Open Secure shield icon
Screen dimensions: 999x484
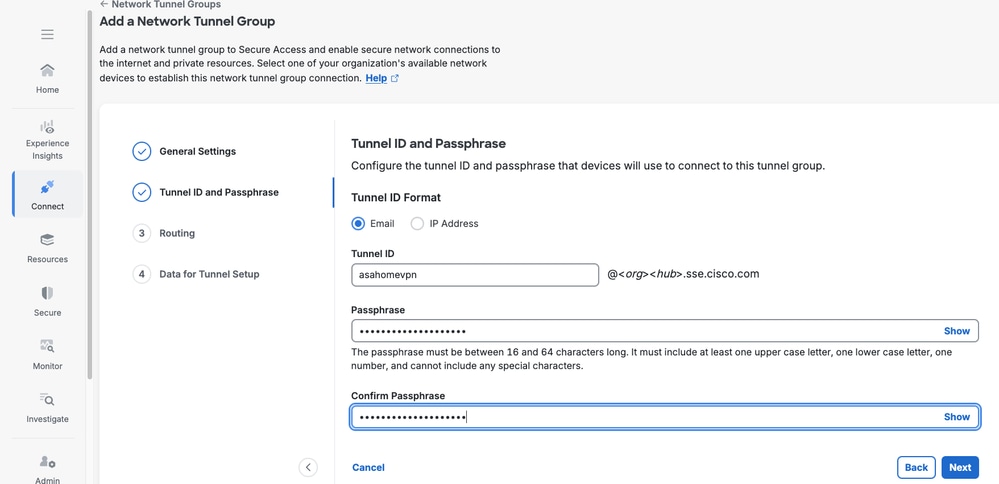coord(47,293)
